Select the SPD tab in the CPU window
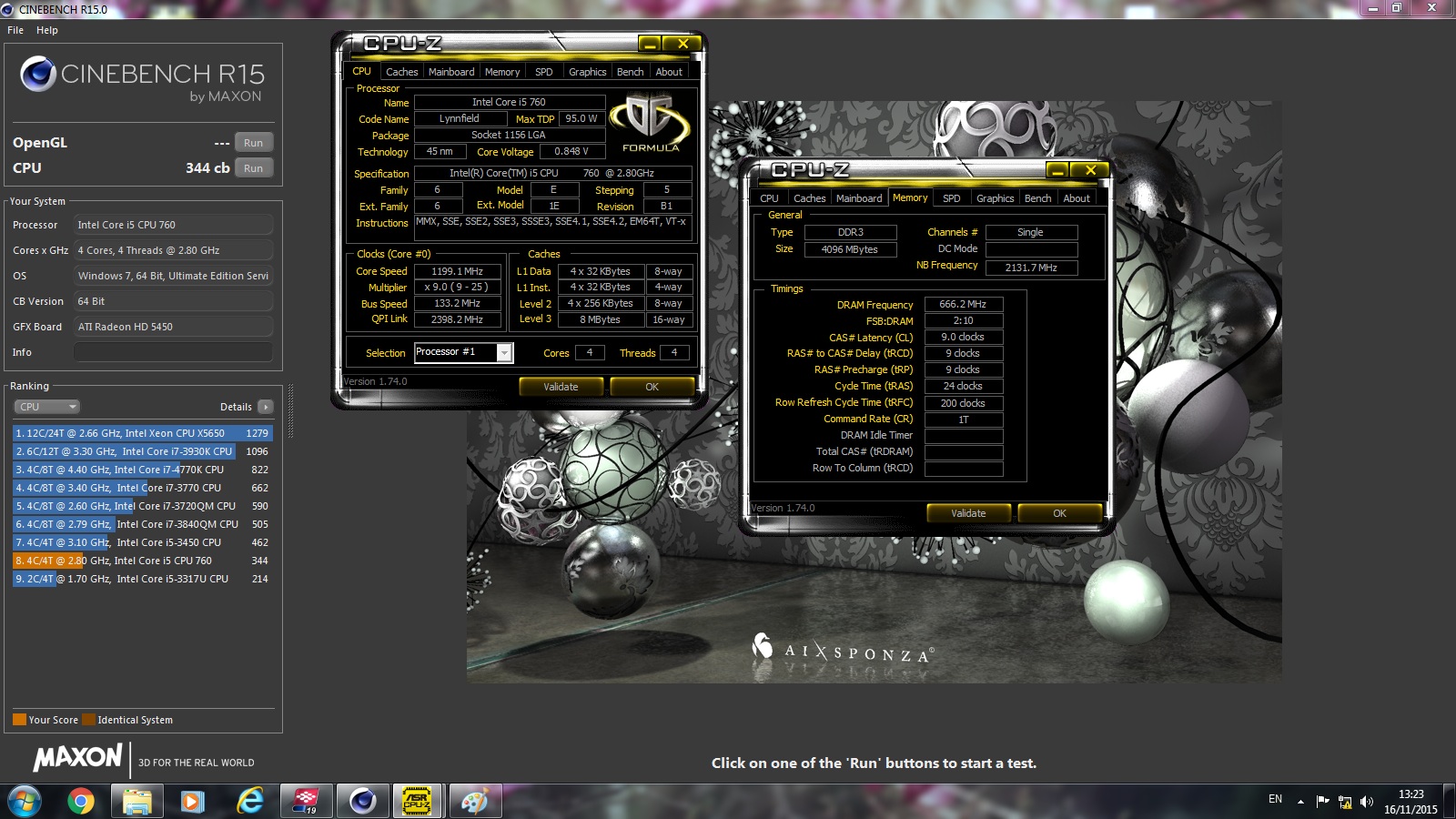Image resolution: width=1456 pixels, height=819 pixels. point(544,72)
